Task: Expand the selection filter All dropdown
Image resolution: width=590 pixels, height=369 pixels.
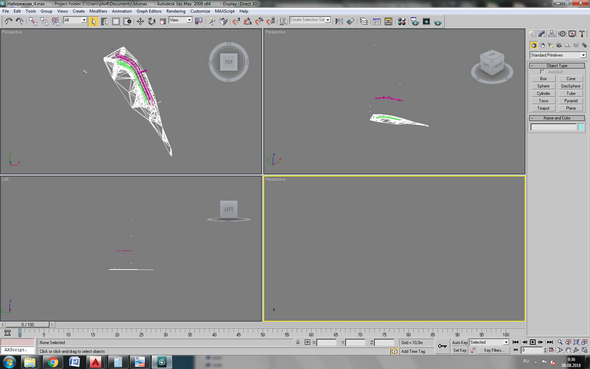Action: [x=75, y=20]
